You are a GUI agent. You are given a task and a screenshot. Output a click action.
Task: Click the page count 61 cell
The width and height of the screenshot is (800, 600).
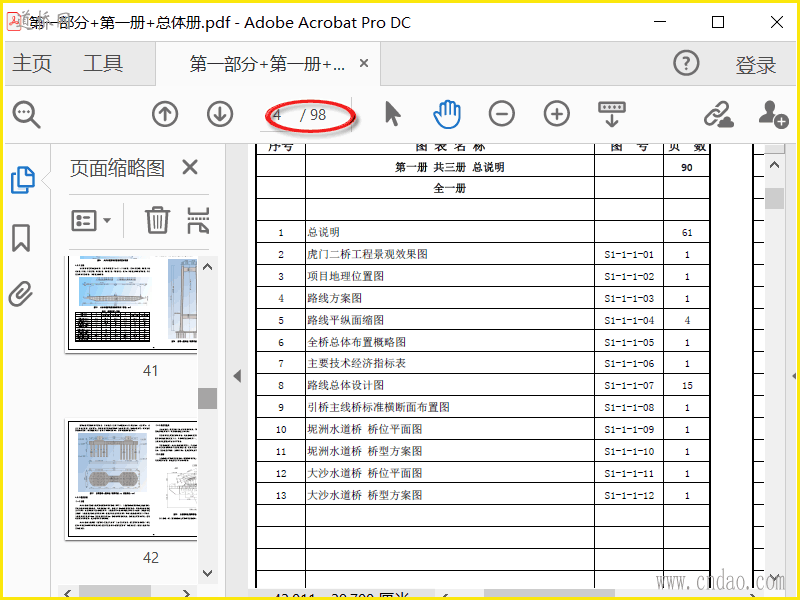click(x=687, y=233)
